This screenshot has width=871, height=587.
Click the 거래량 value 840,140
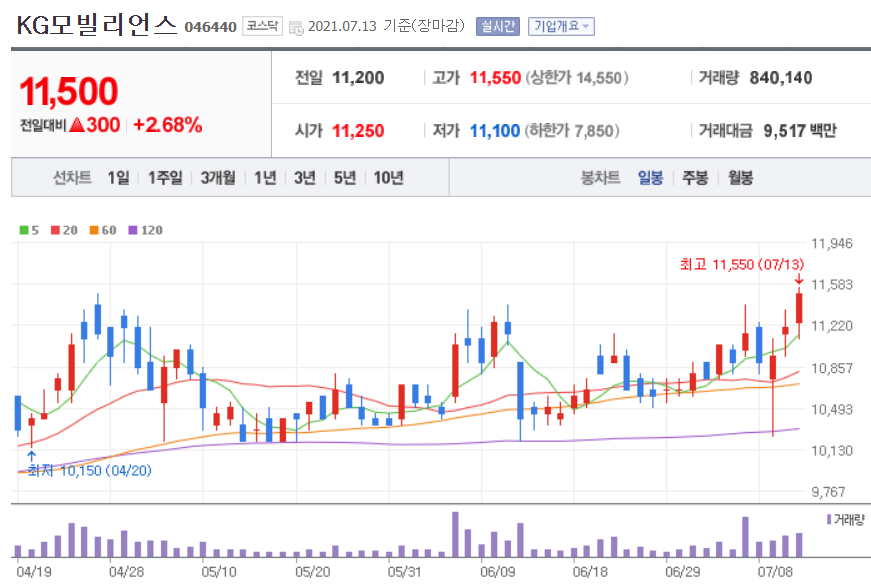tap(781, 78)
